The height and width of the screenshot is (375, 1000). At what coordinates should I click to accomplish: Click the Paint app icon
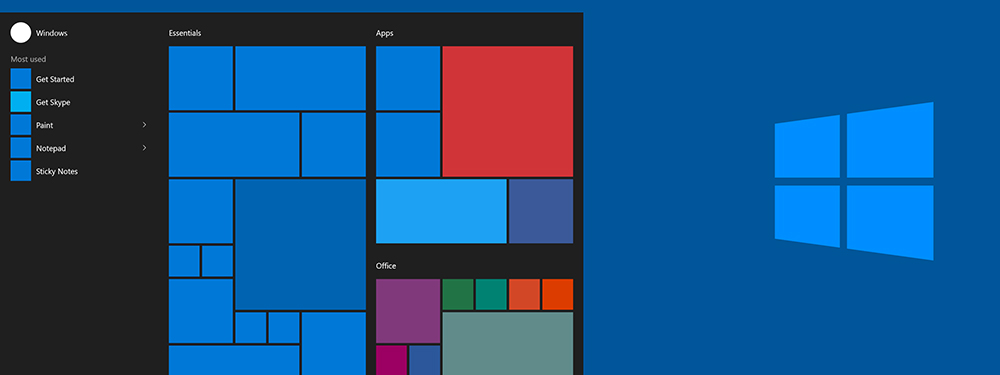tap(20, 125)
